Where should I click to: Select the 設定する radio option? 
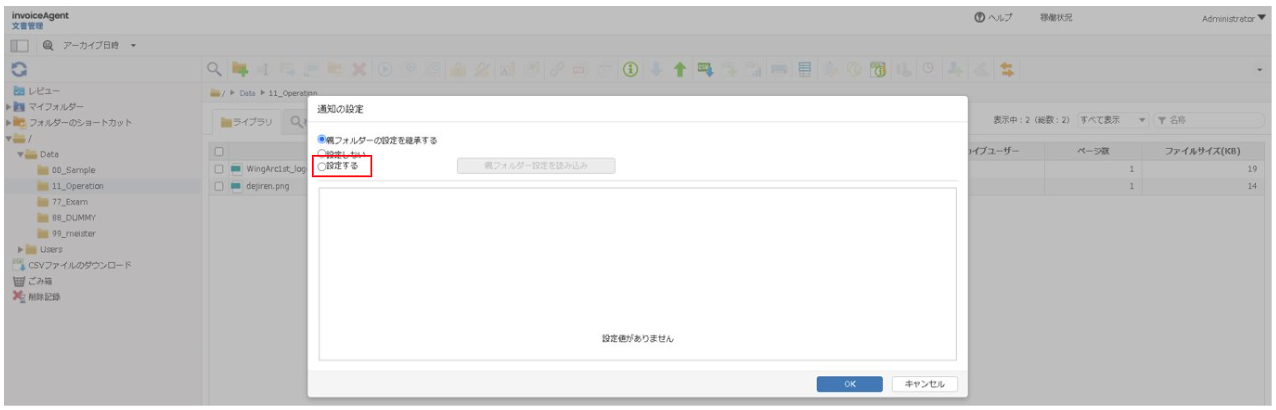click(322, 166)
